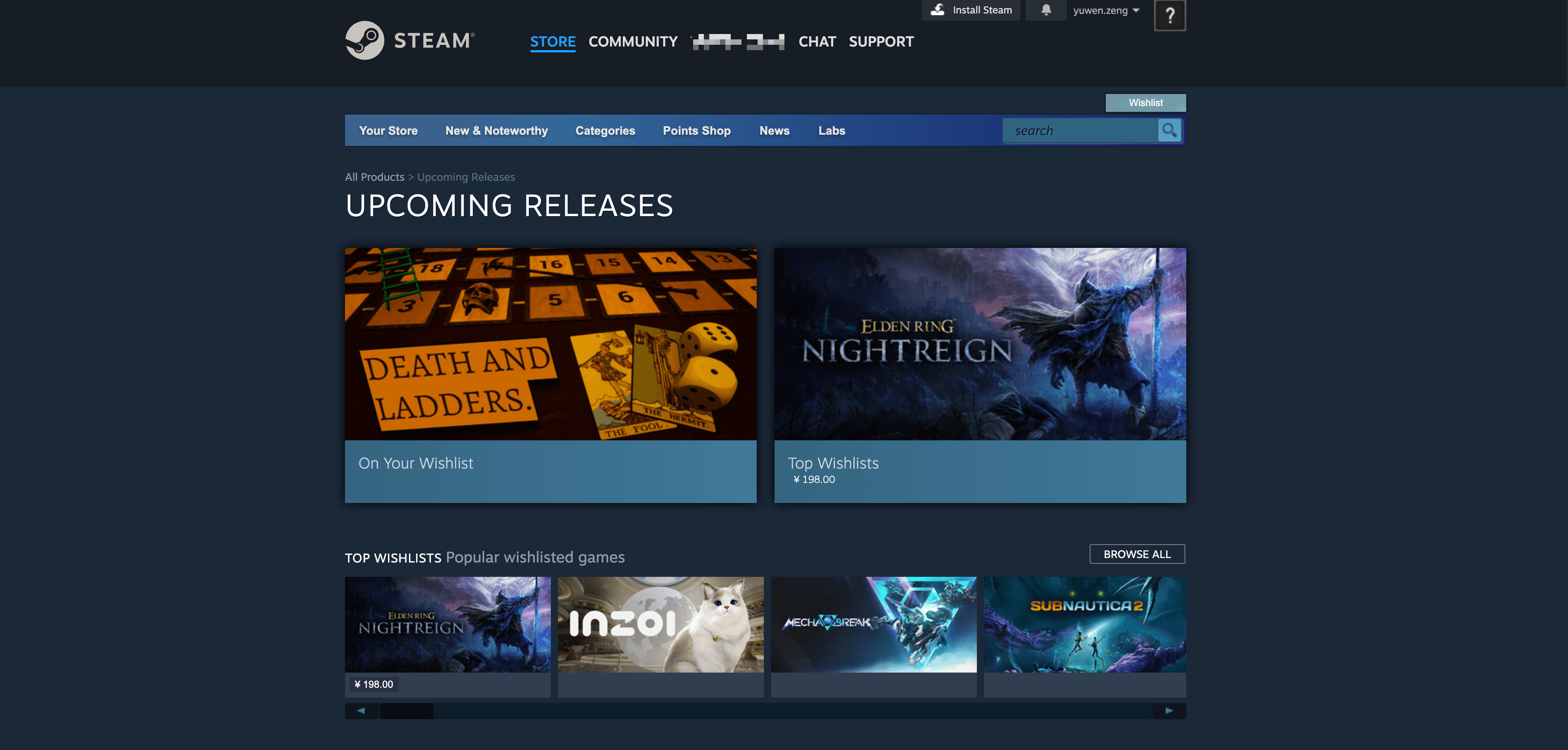Follow the All Products breadcrumb link
Viewport: 1568px width, 750px height.
(x=375, y=177)
